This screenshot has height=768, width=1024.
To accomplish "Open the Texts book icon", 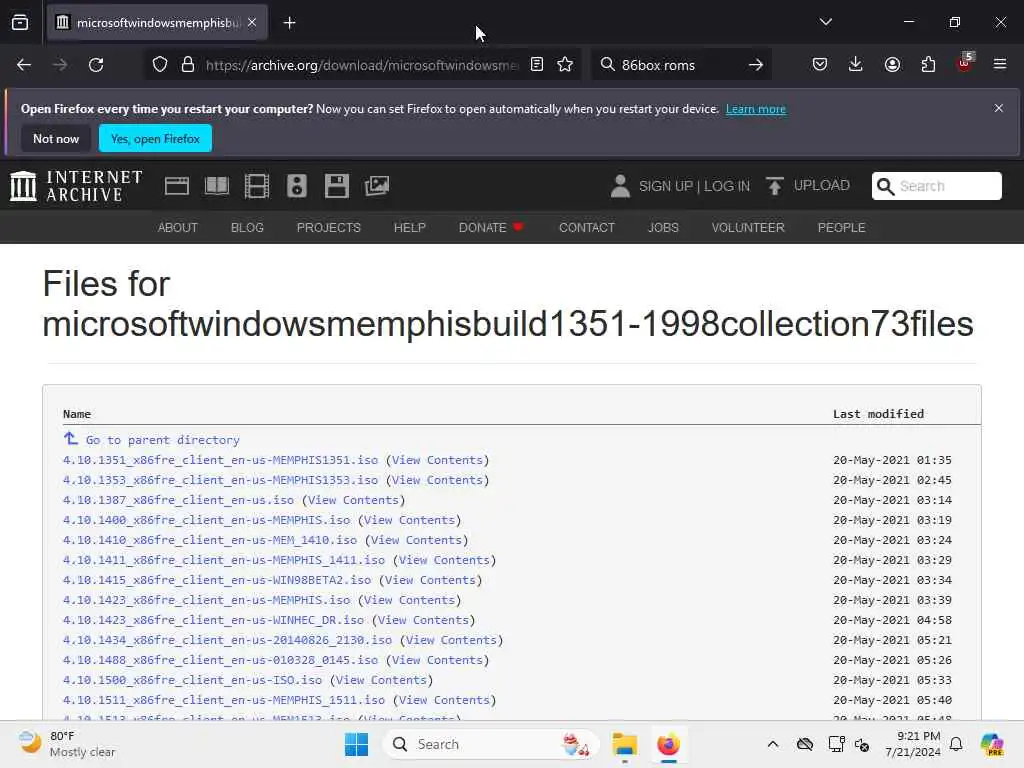I will 217,186.
